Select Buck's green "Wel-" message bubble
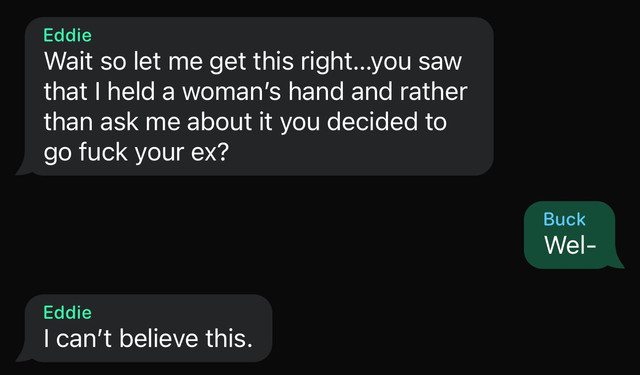This screenshot has height=375, width=640. tap(570, 235)
